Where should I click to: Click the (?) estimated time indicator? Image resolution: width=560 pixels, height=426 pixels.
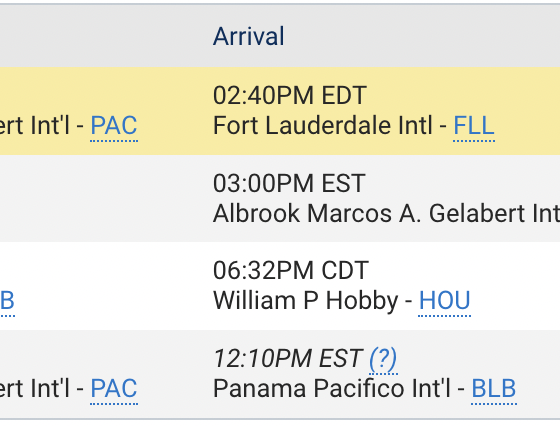pos(383,359)
